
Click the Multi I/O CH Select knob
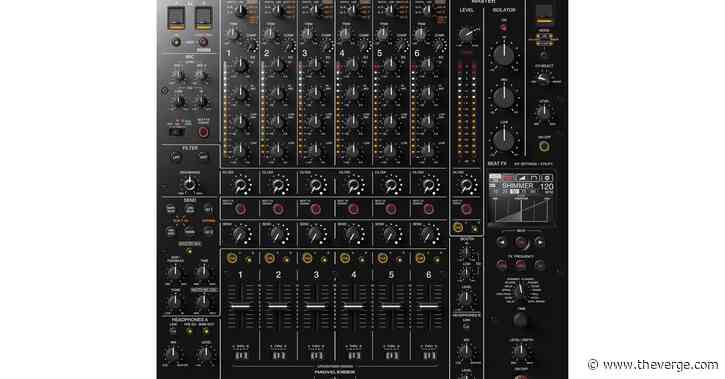pyautogui.click(x=544, y=78)
